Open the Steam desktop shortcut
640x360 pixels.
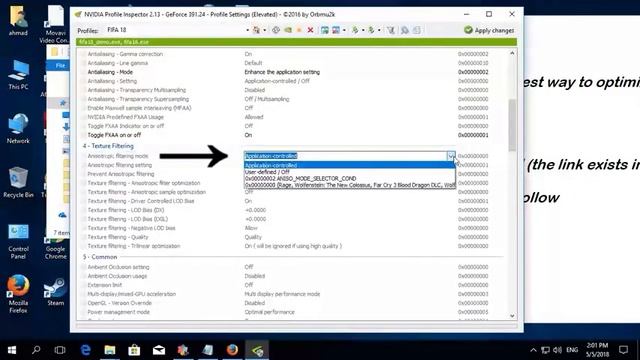pos(56,292)
